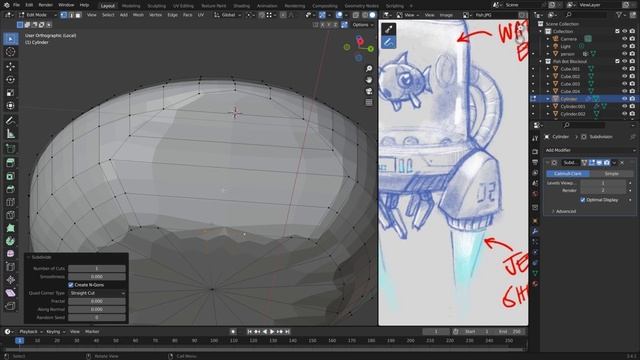Exclude Fish Bot Blockout collection via checkbox
640x360 pixels.
pyautogui.click(x=618, y=61)
